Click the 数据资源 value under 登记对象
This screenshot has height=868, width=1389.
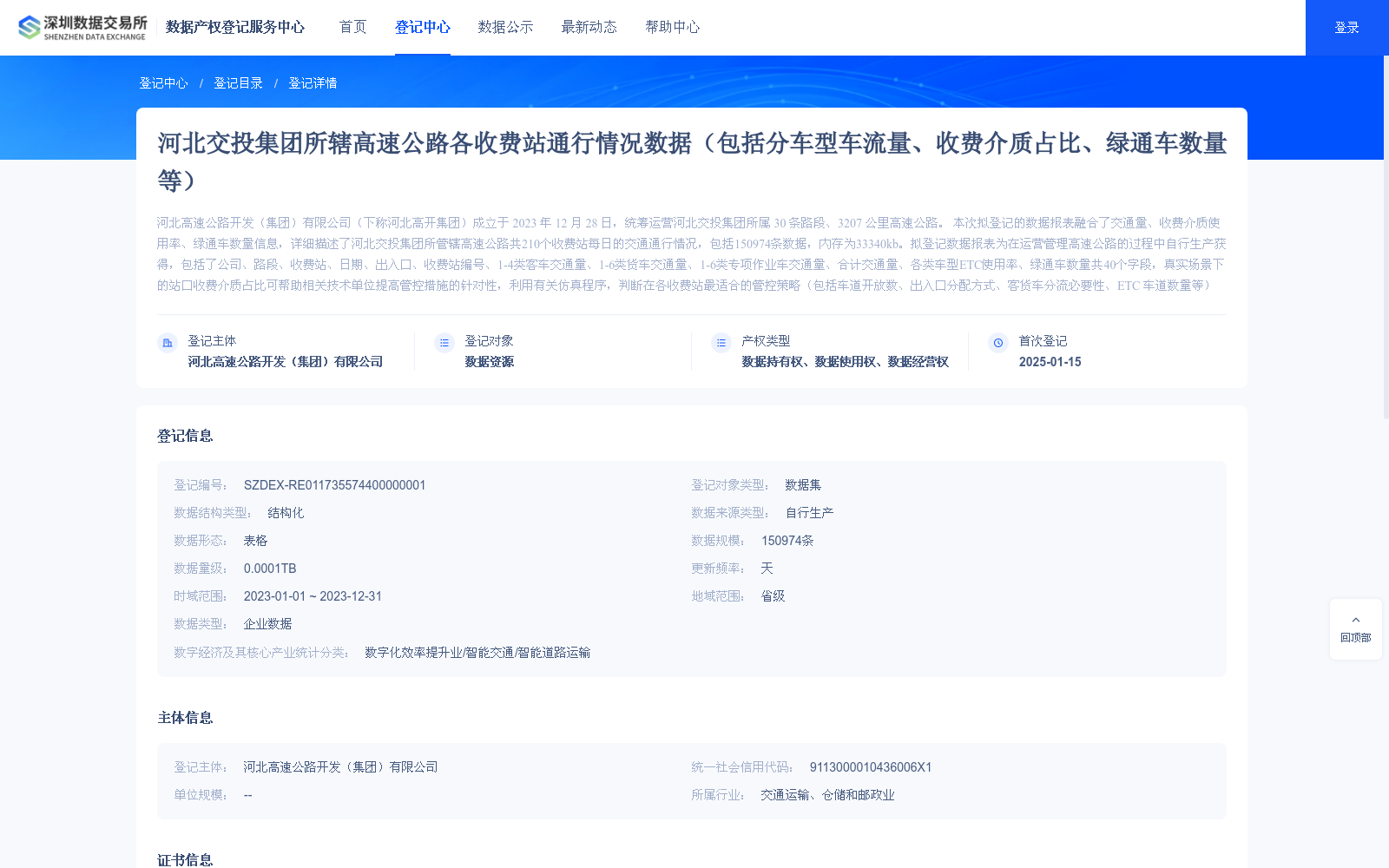(x=489, y=362)
